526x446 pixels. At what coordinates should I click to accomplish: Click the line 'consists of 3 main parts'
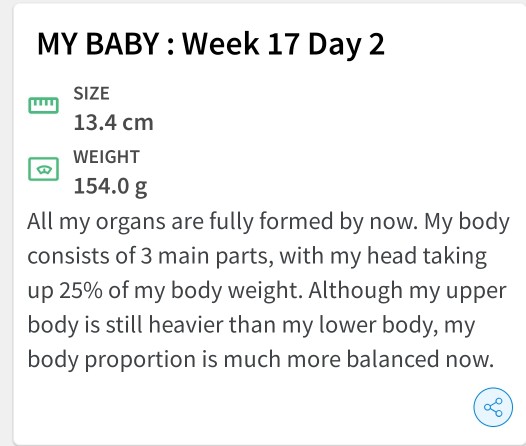[150, 256]
